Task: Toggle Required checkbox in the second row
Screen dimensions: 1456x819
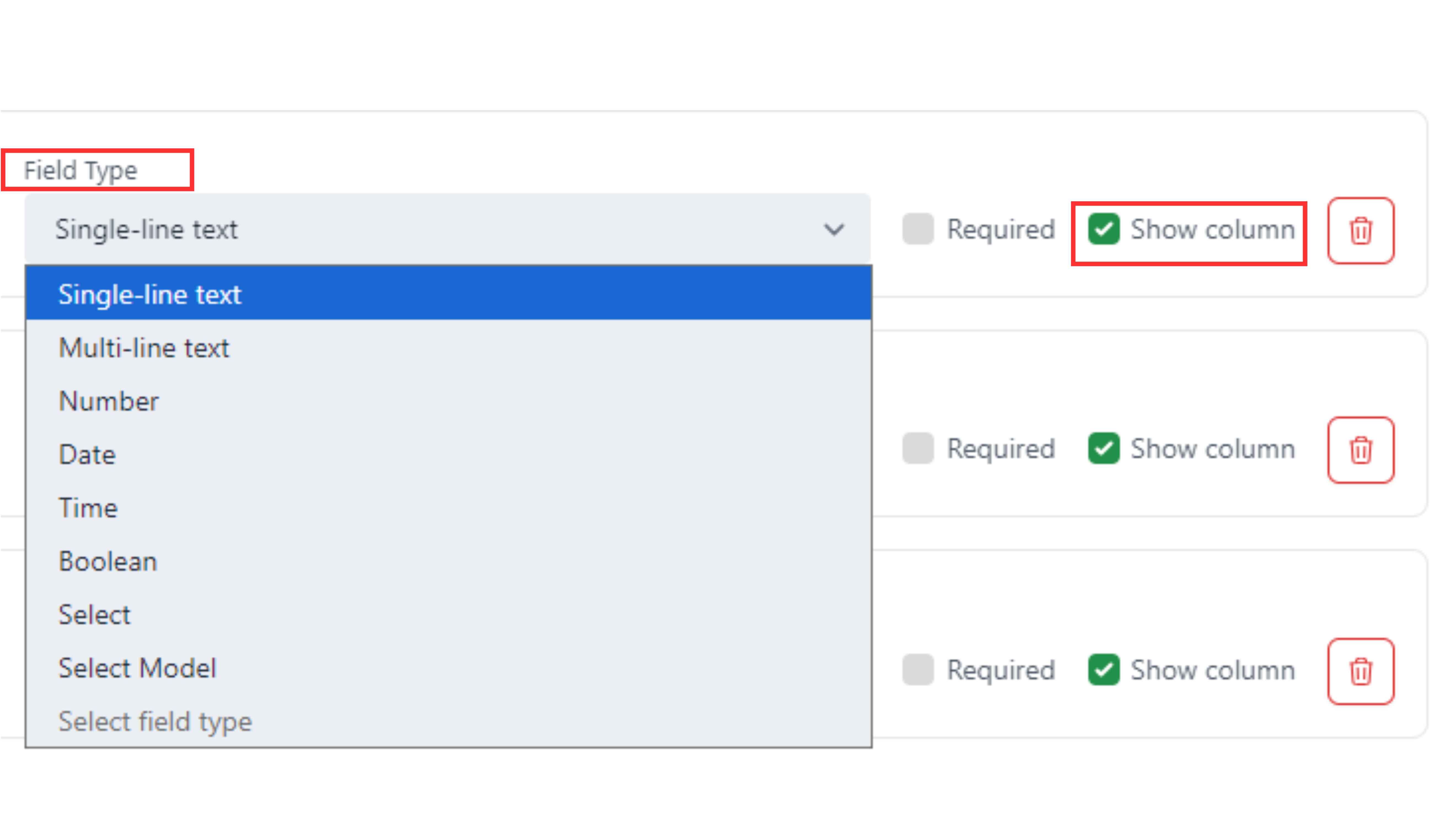Action: tap(917, 449)
